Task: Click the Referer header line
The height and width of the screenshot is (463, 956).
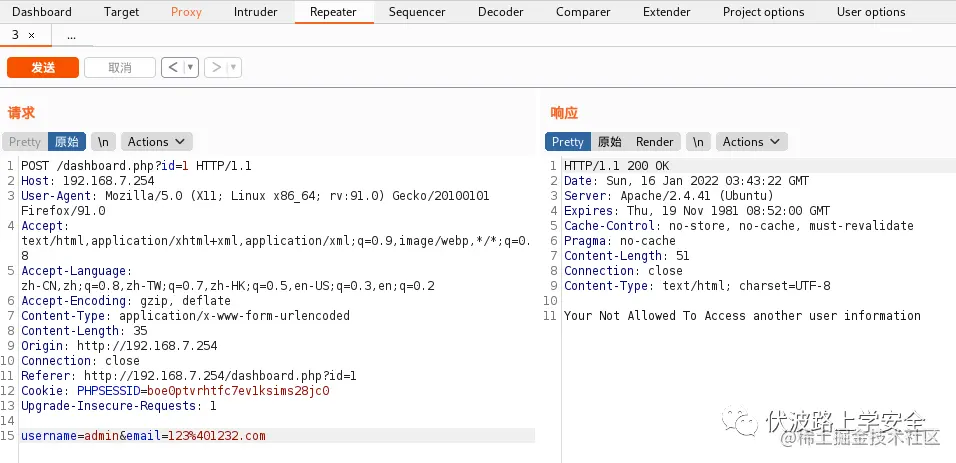Action: point(188,376)
